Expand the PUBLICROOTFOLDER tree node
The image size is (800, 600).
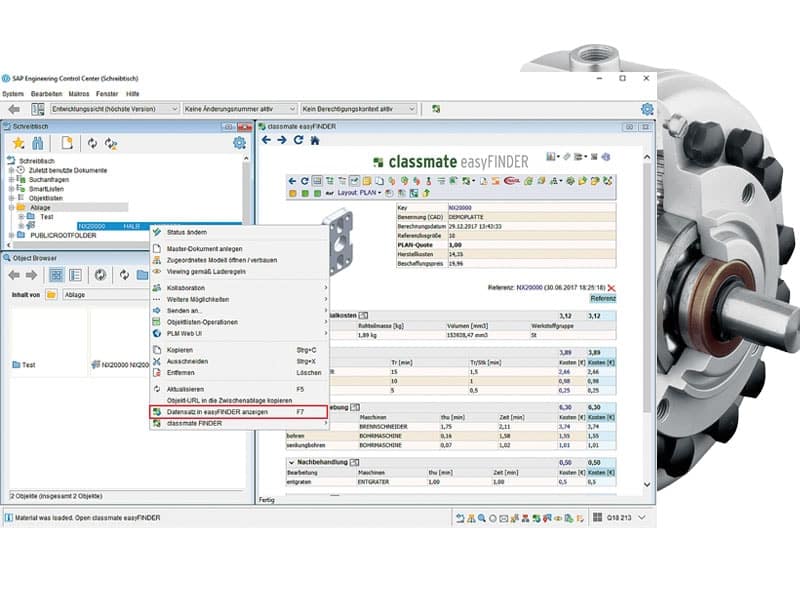12,235
